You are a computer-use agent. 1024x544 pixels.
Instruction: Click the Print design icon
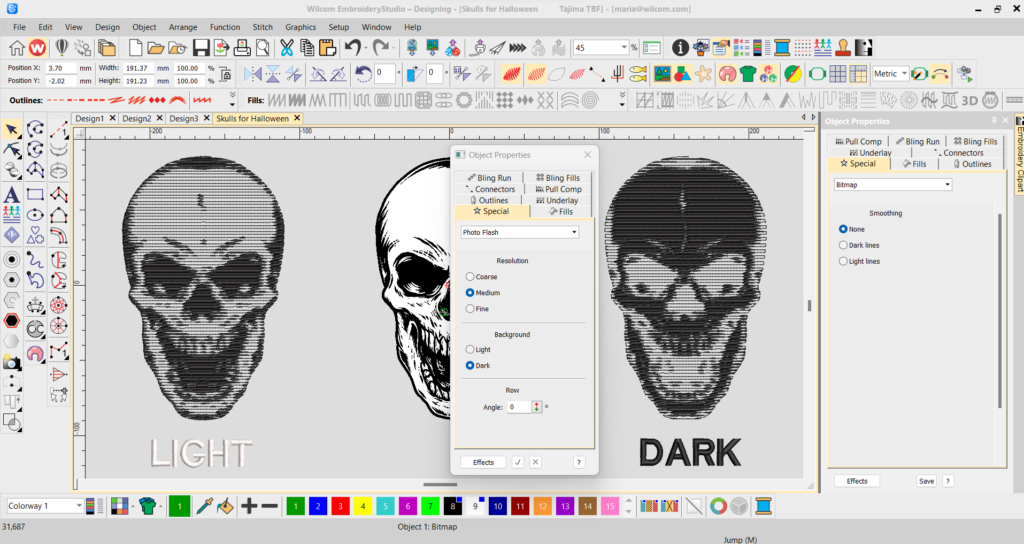(x=241, y=47)
